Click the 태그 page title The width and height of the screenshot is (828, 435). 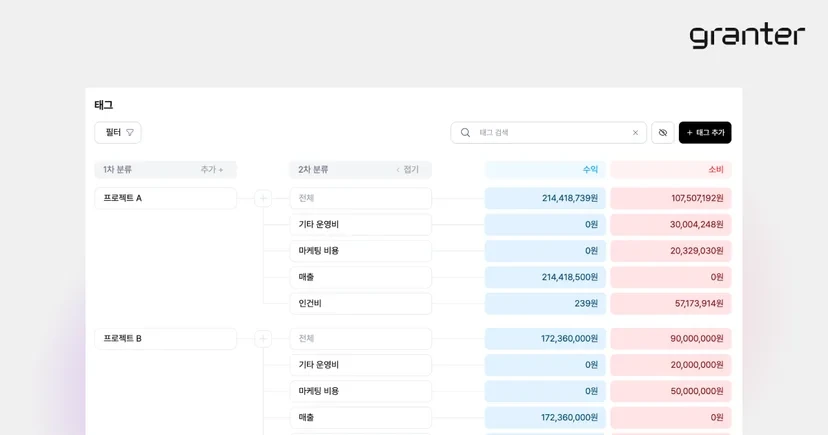click(x=104, y=105)
